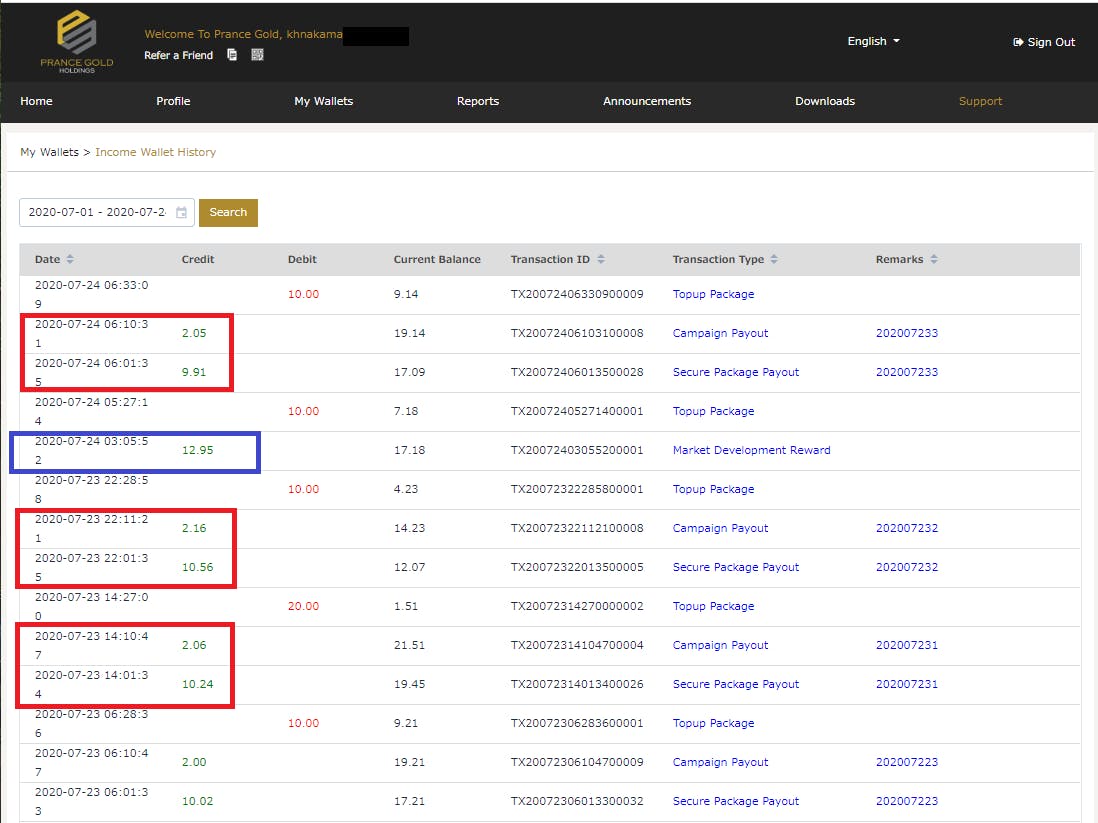Click the referral QR code icon

pyautogui.click(x=257, y=55)
